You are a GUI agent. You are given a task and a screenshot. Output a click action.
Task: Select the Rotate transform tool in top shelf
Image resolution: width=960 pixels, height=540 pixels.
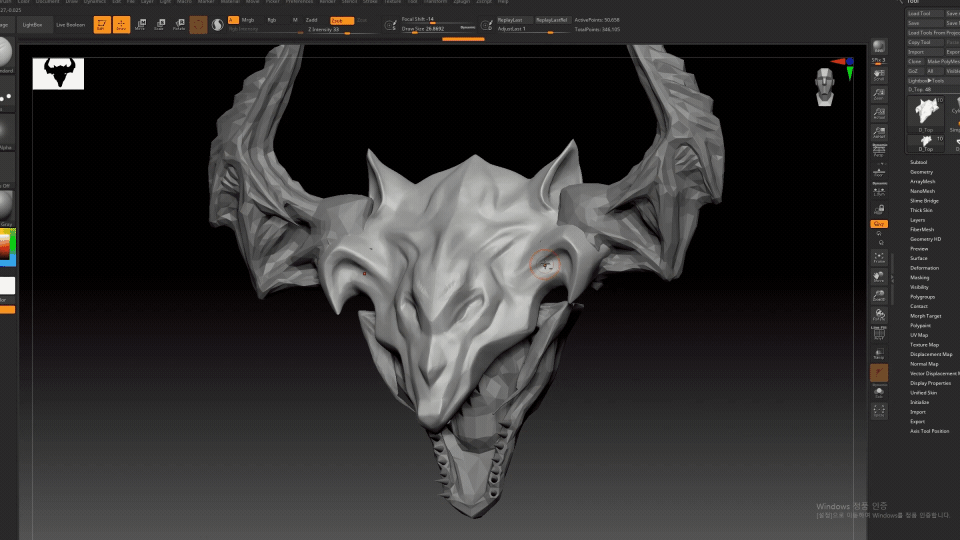179,25
